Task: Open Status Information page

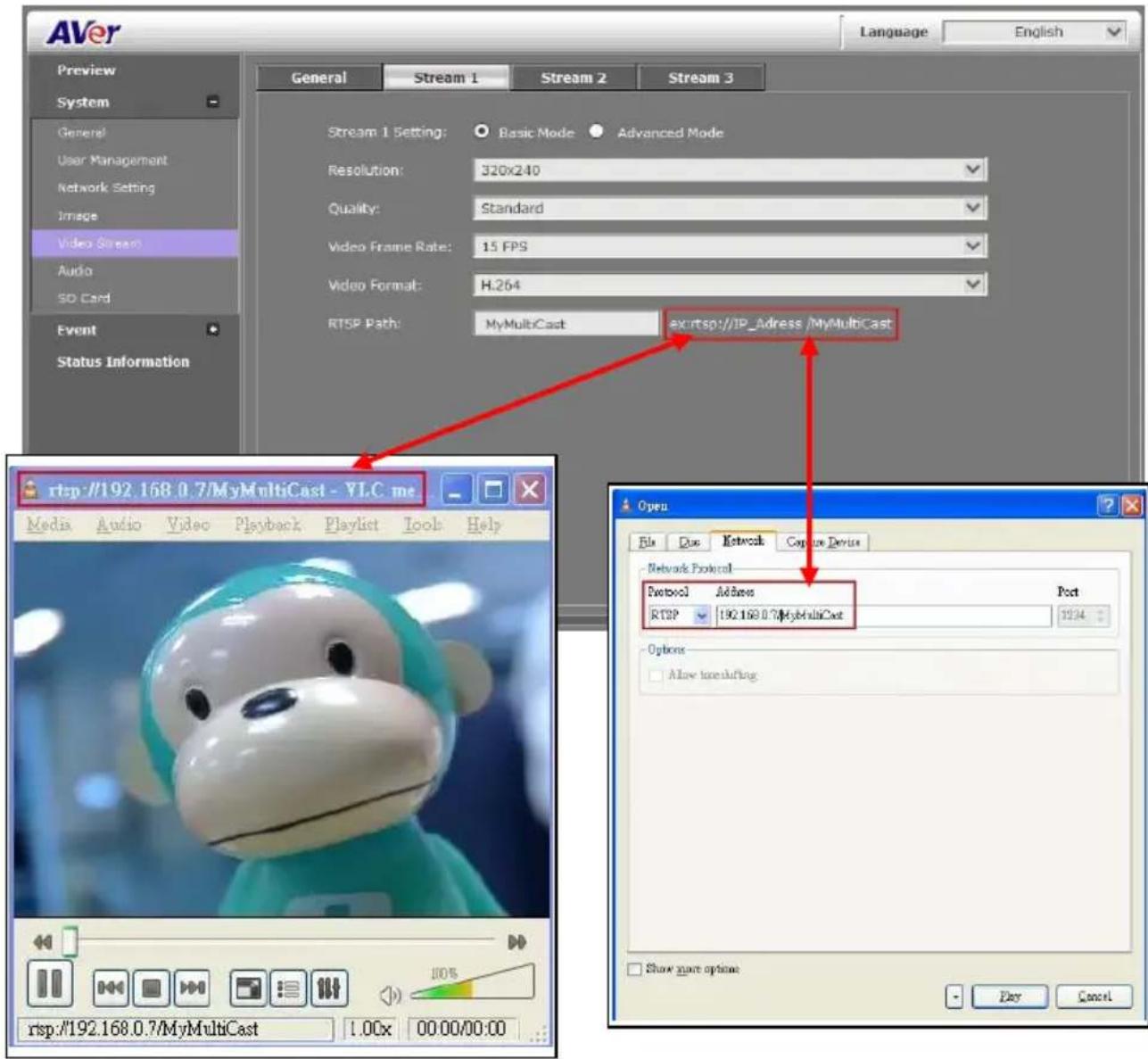Action: click(x=123, y=361)
